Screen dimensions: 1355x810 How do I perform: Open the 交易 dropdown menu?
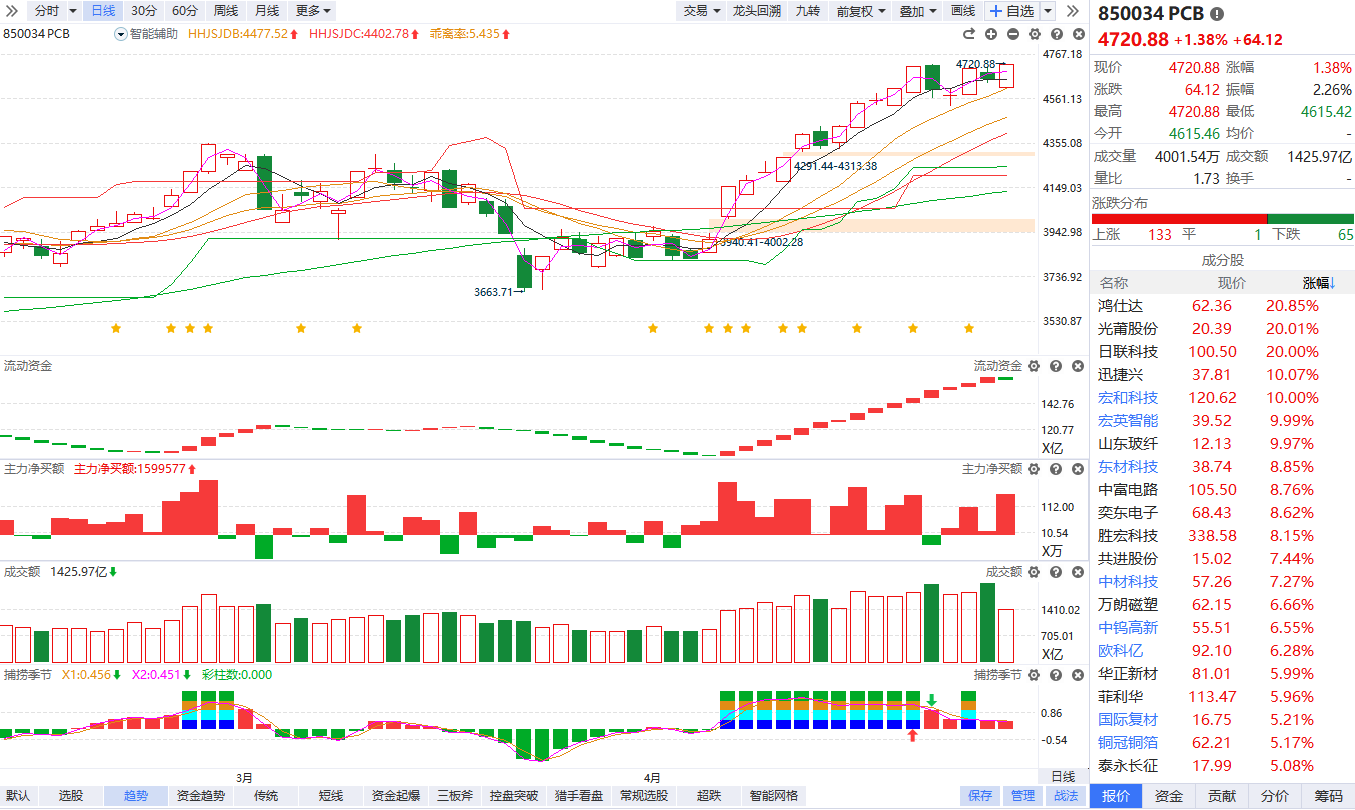(700, 11)
